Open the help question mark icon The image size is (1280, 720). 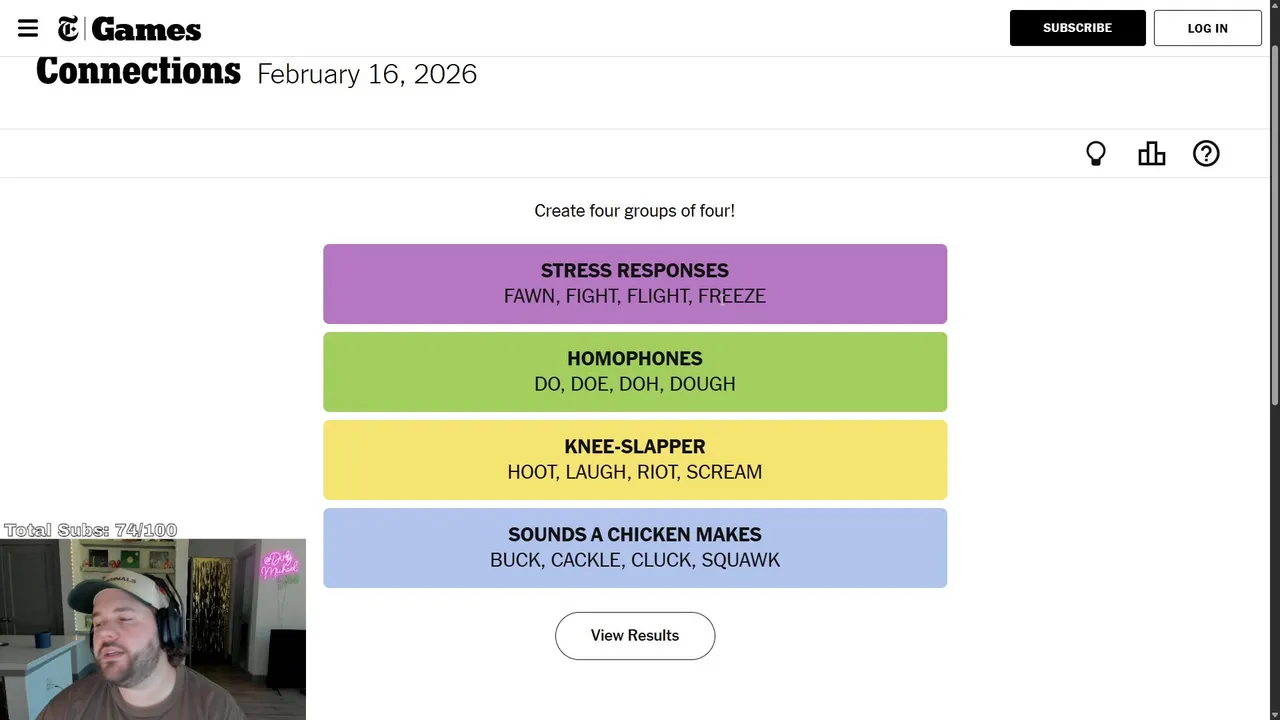[x=1206, y=153]
